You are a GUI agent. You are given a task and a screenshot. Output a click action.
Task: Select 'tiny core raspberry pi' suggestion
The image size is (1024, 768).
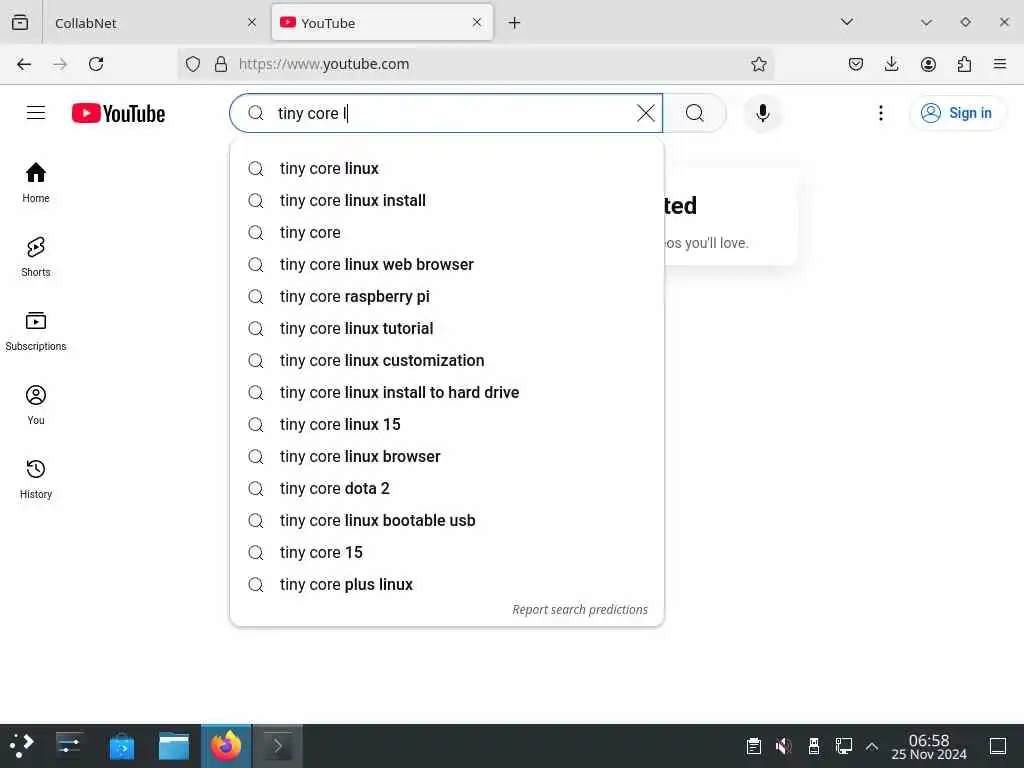coord(447,296)
